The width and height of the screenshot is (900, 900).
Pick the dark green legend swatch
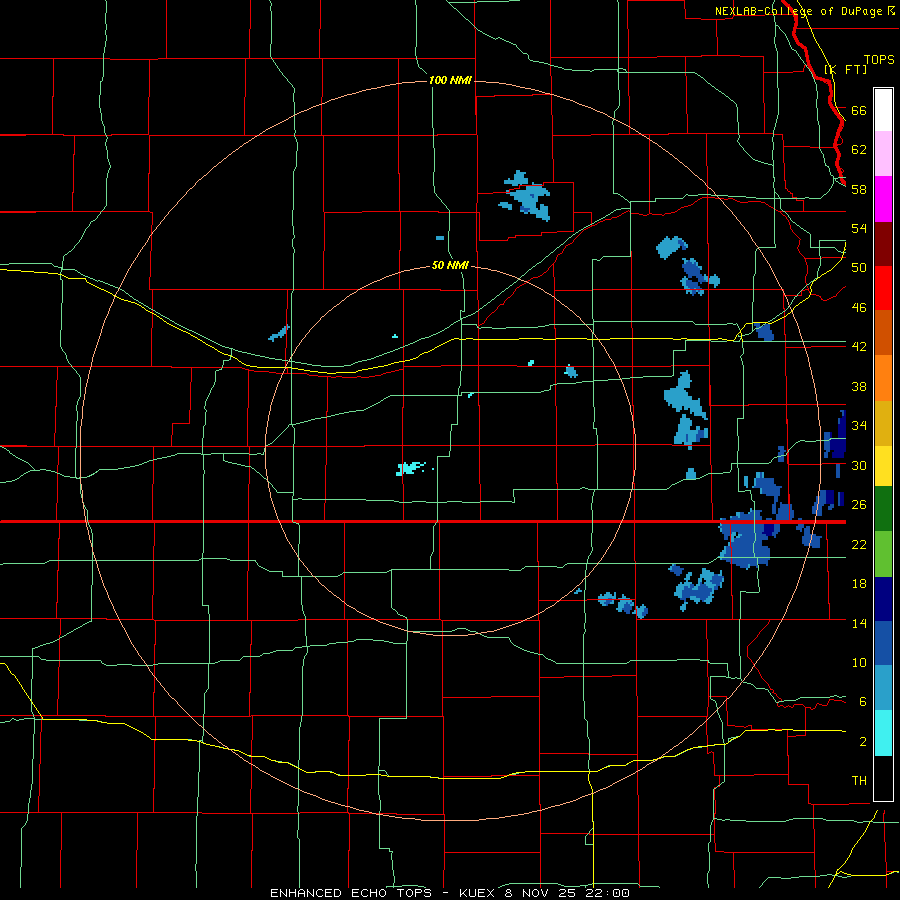(x=883, y=509)
